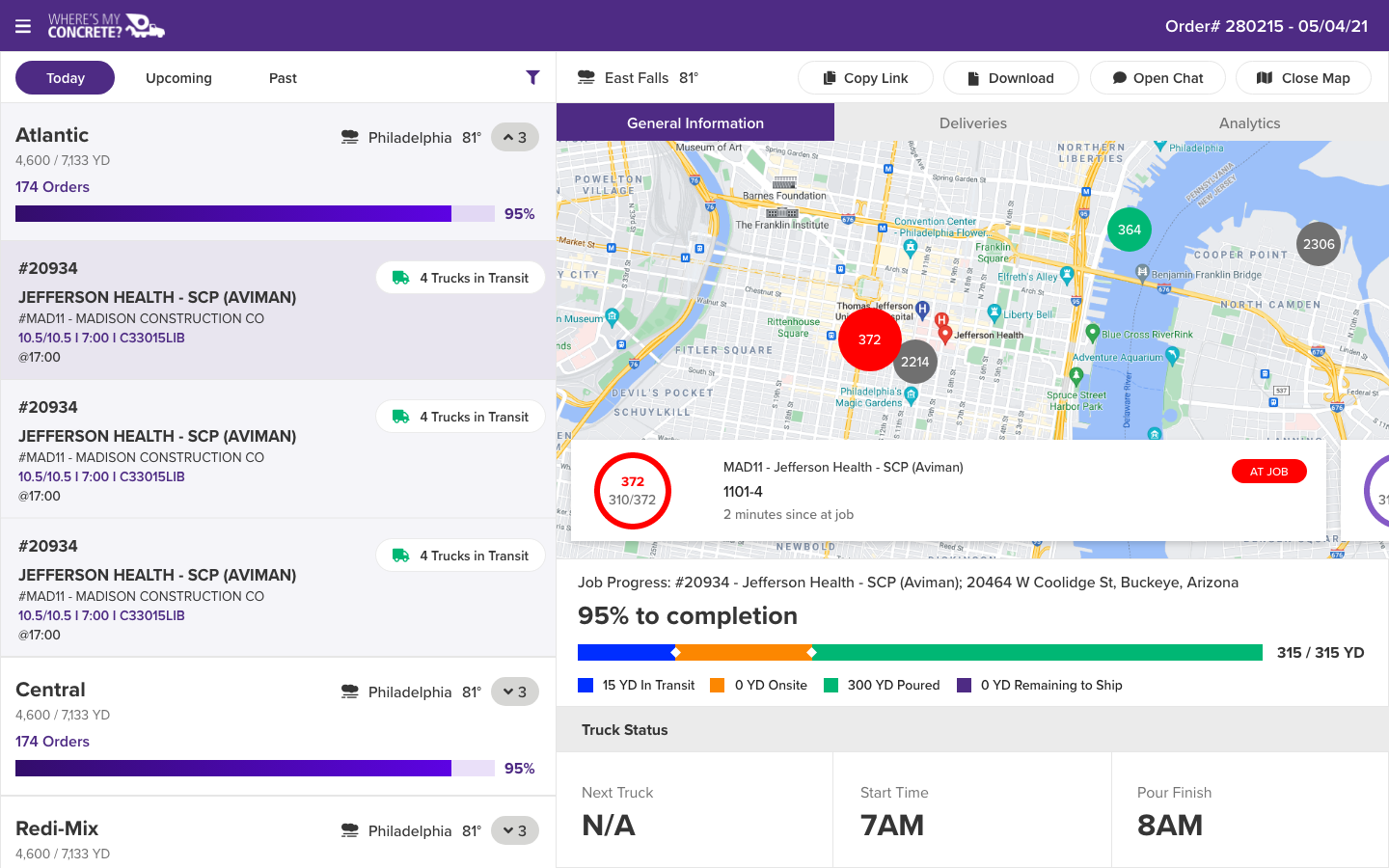The image size is (1389, 868).
Task: Collapse the Atlantic group with chevron 3
Action: (x=515, y=137)
